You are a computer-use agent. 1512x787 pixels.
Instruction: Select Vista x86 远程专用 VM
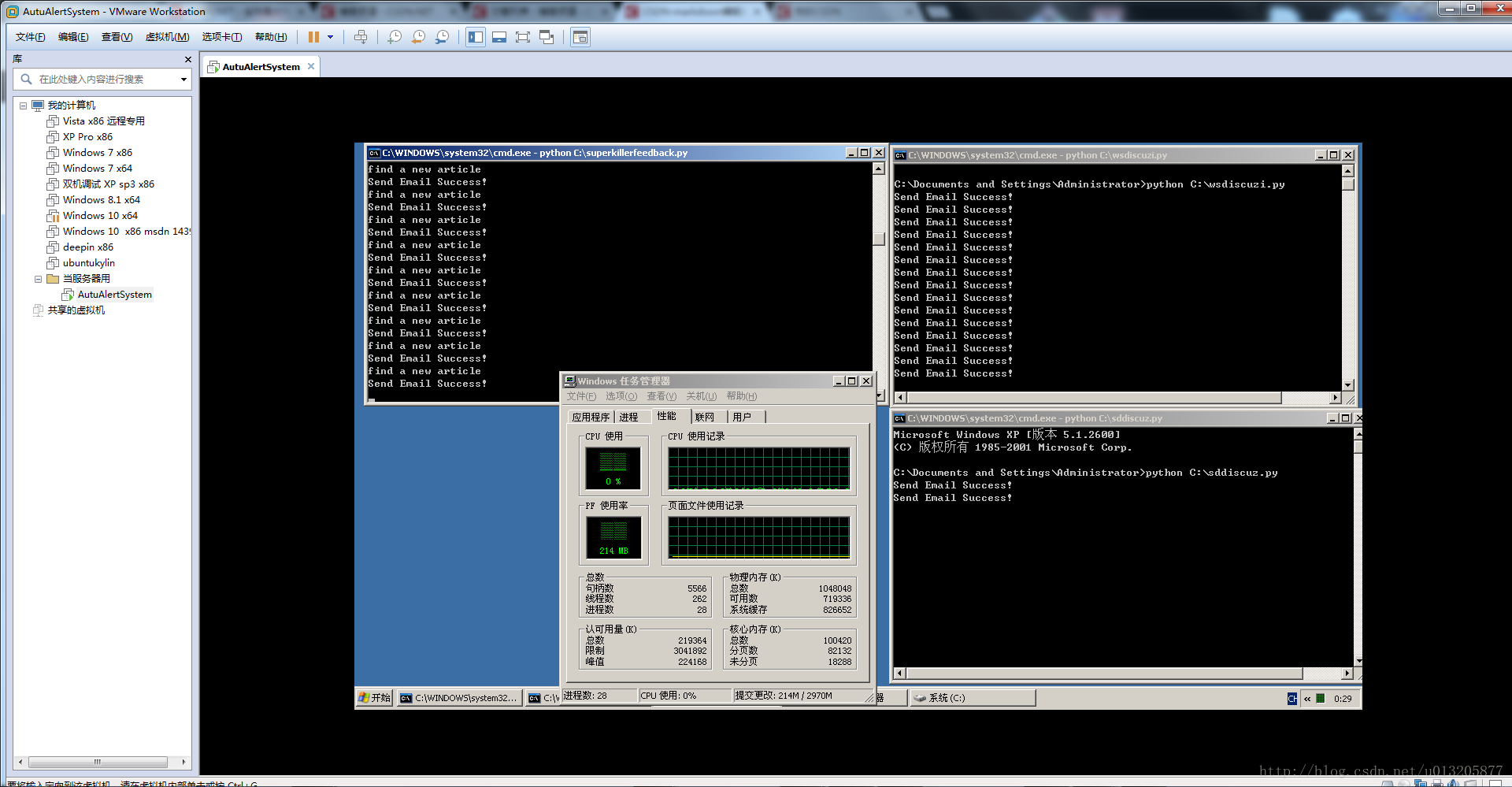coord(96,121)
